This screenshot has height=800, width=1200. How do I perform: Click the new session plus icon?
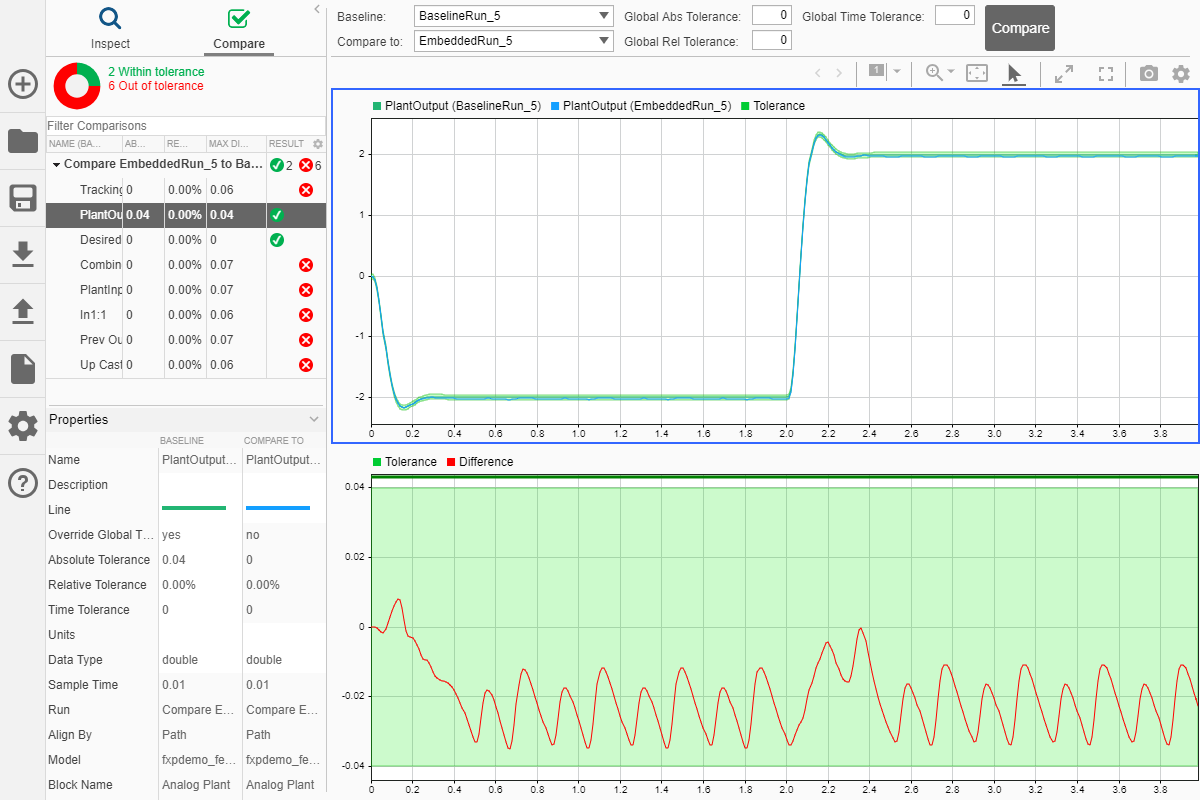tap(23, 84)
